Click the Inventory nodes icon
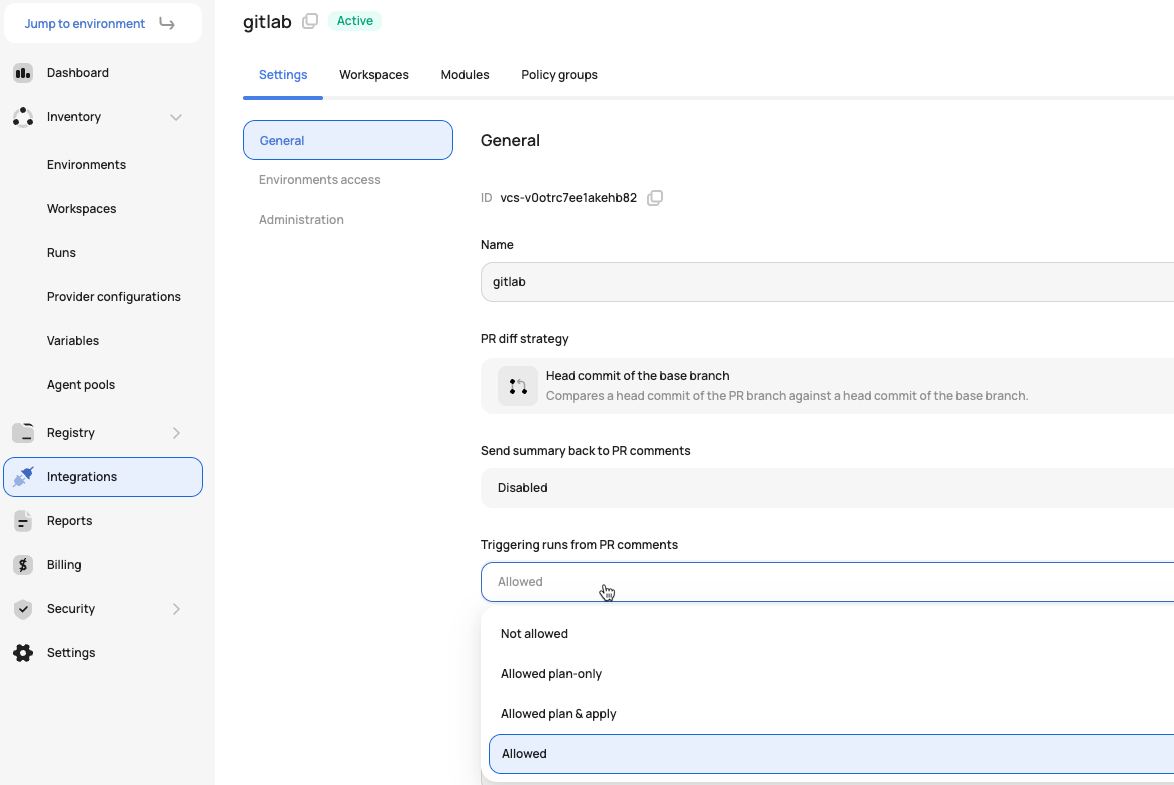The image size is (1174, 785). point(23,117)
